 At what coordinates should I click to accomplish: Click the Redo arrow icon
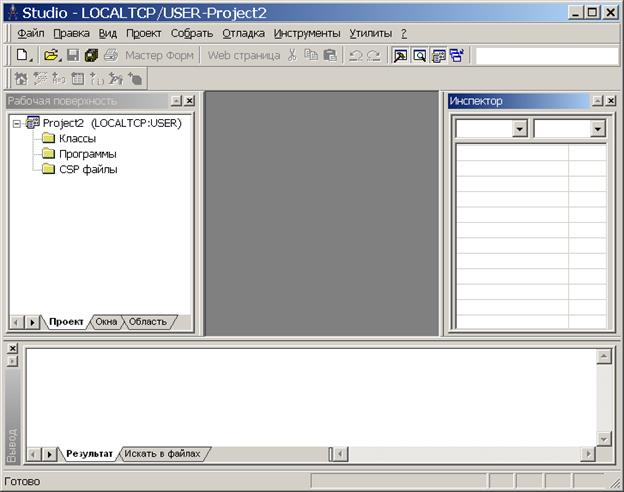click(x=373, y=56)
